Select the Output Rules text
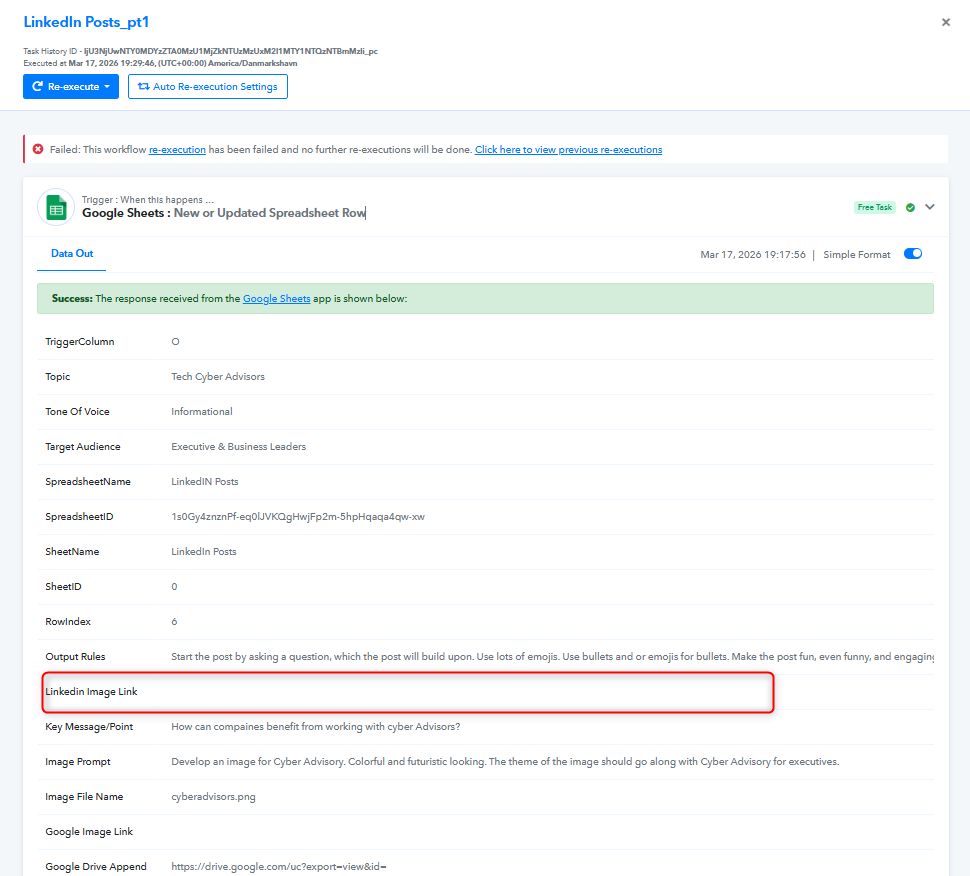This screenshot has height=876, width=970. pos(552,657)
